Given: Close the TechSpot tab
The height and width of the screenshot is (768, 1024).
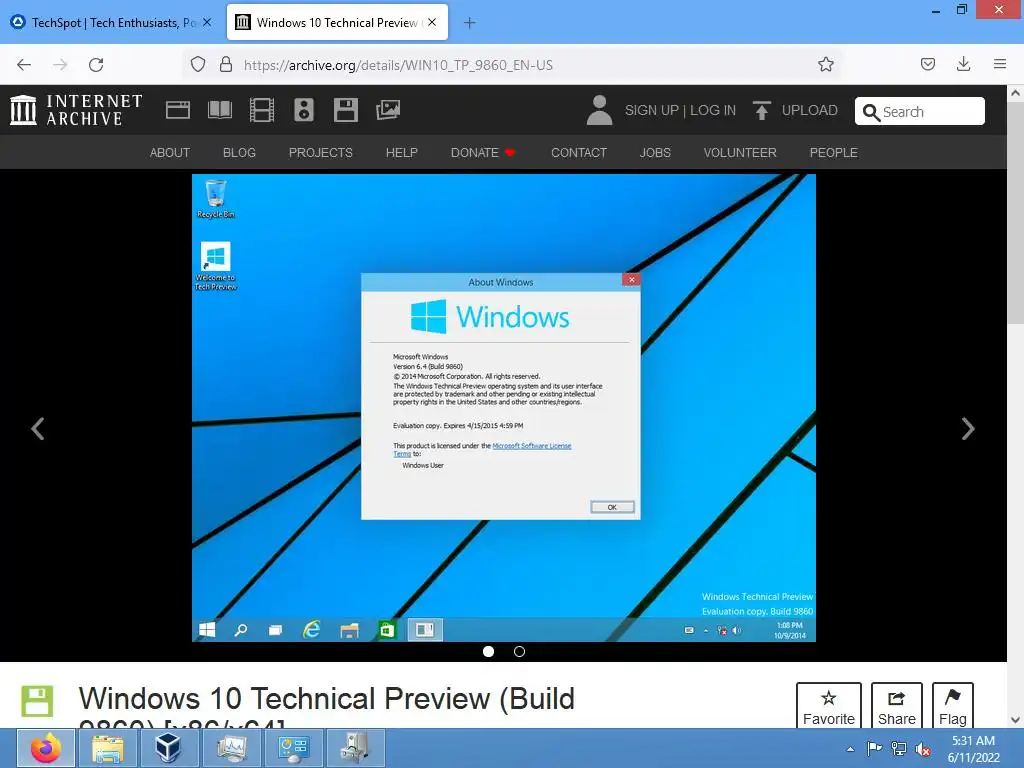Looking at the screenshot, I should [x=207, y=22].
